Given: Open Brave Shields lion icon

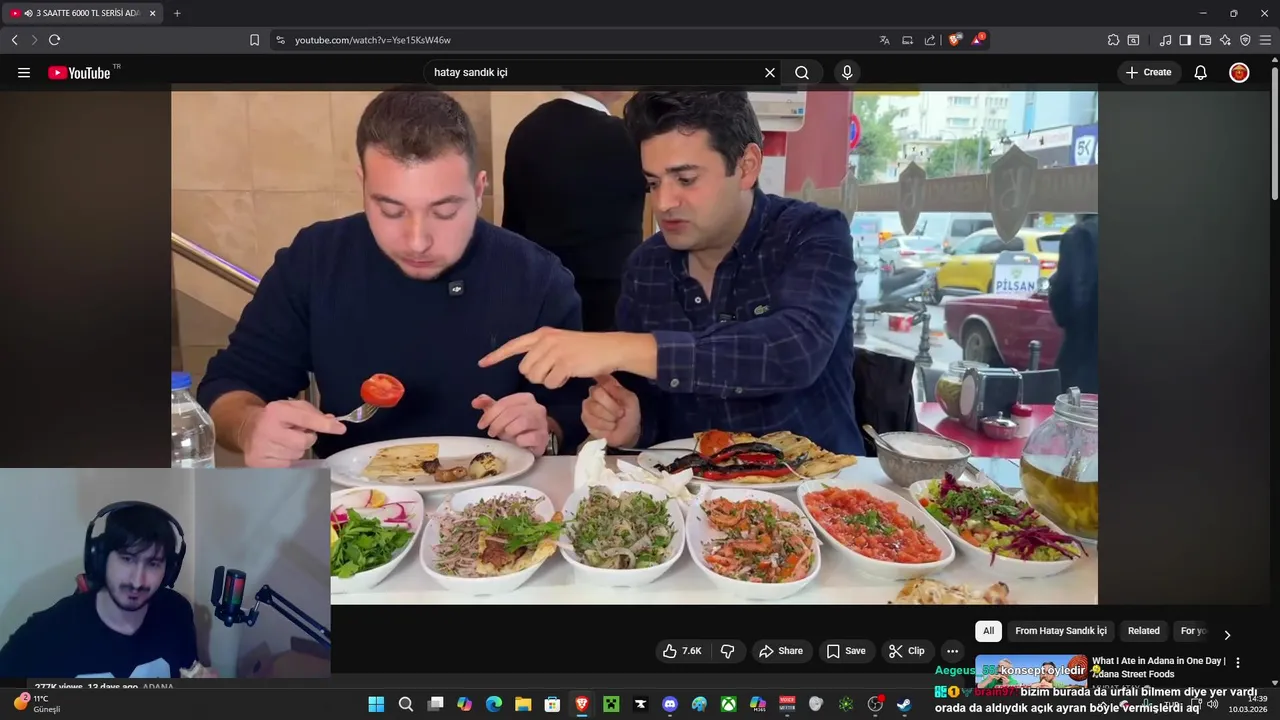Looking at the screenshot, I should pyautogui.click(x=955, y=40).
